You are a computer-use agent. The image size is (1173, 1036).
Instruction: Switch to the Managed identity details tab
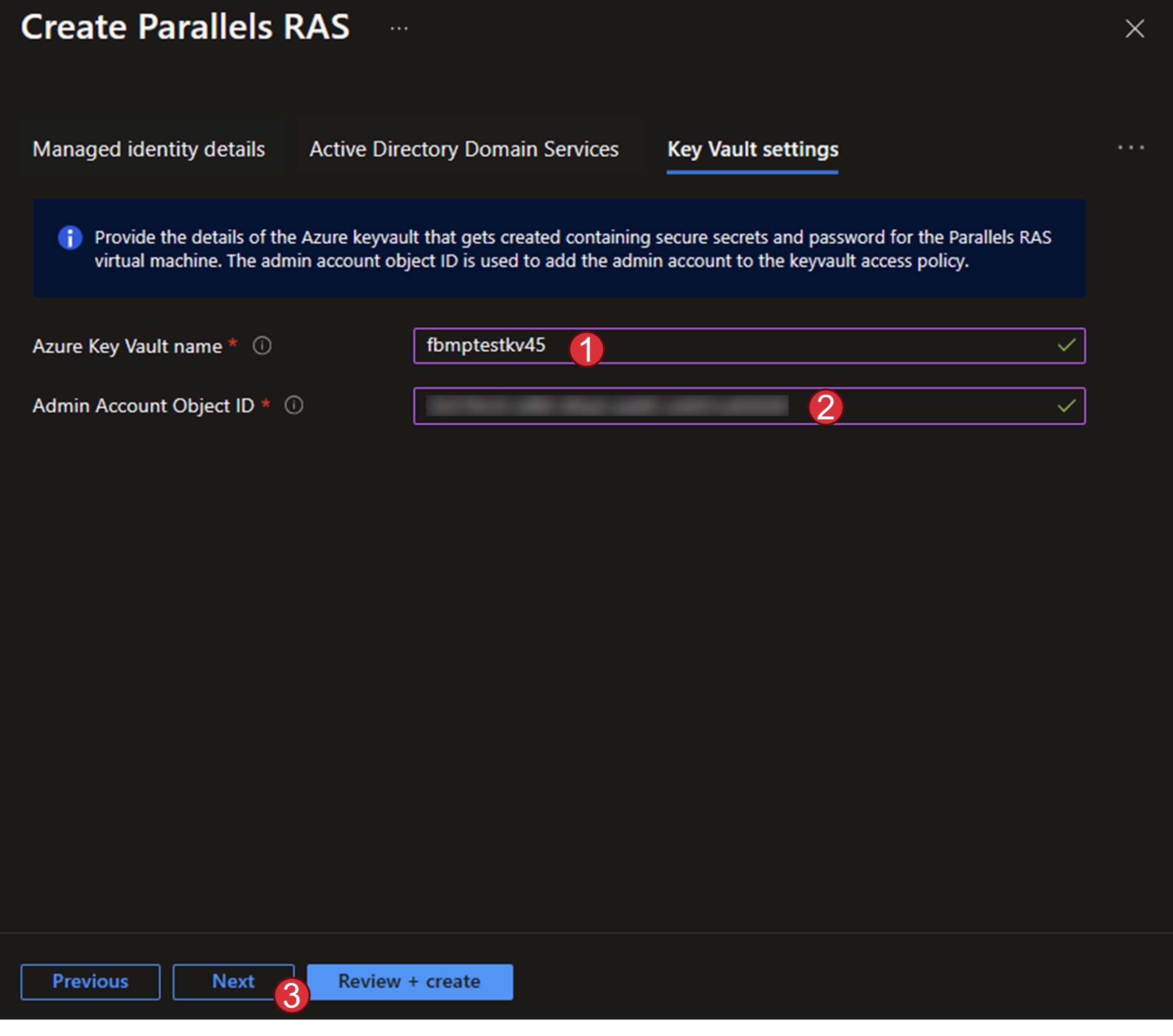149,149
